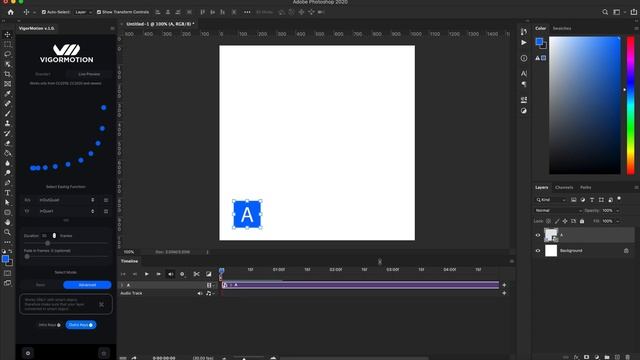Add audio with Audio Track plus button
Screen dimensions: 640x360
pos(504,293)
